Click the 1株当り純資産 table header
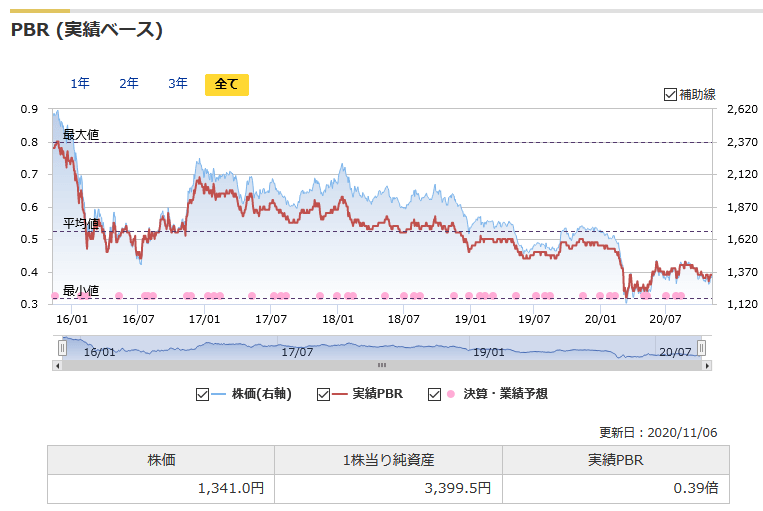 pos(388,460)
